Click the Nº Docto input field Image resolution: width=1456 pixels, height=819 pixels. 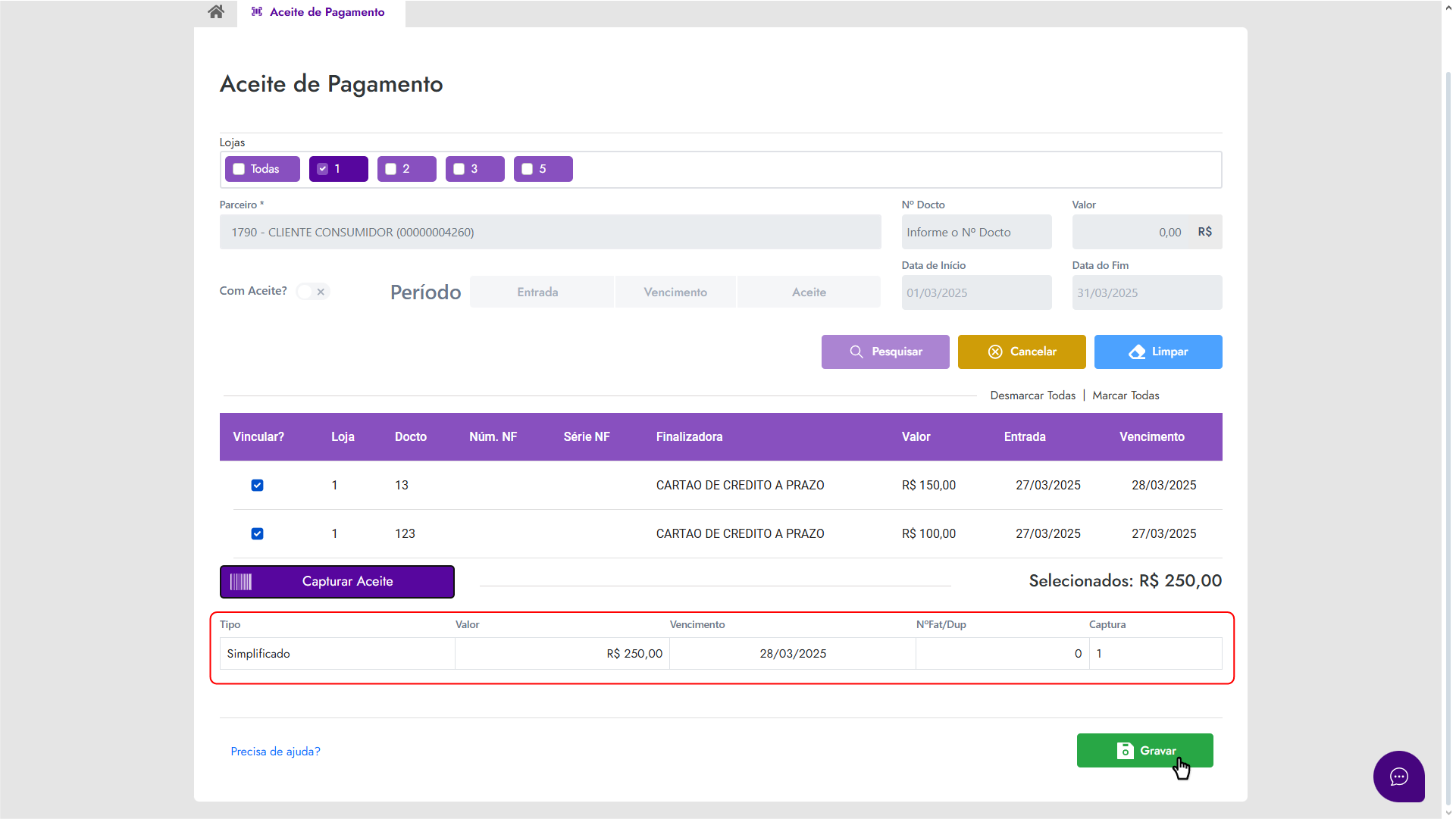976,233
